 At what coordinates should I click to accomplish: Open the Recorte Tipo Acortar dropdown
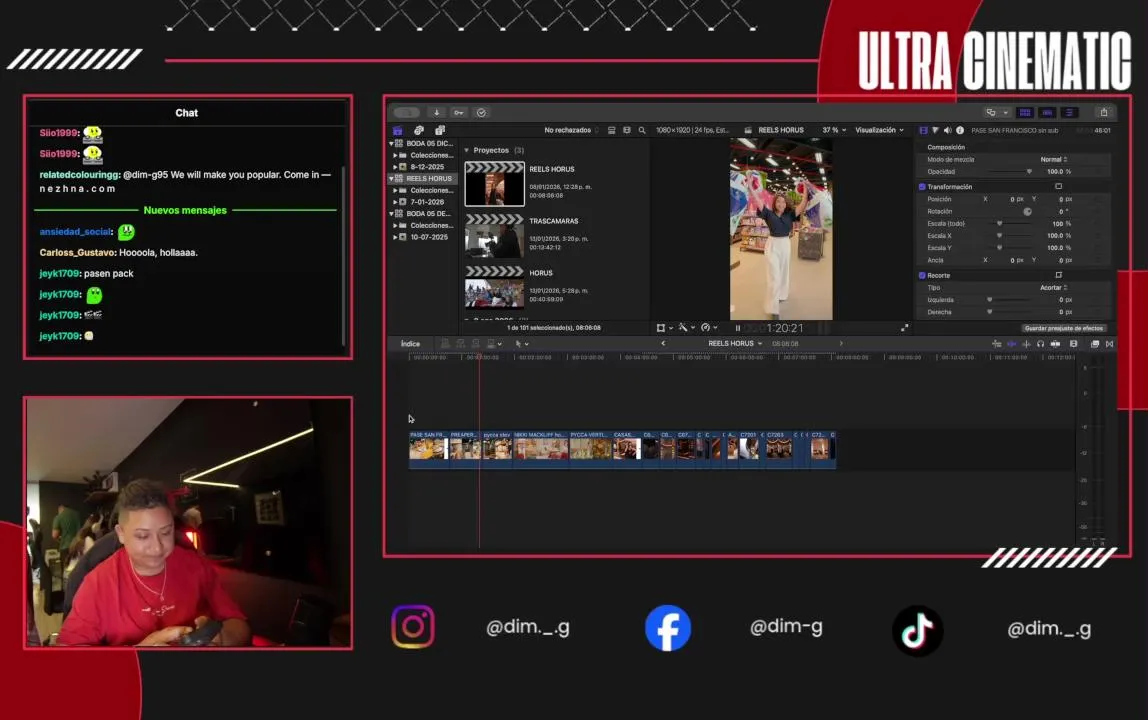[x=1054, y=288]
